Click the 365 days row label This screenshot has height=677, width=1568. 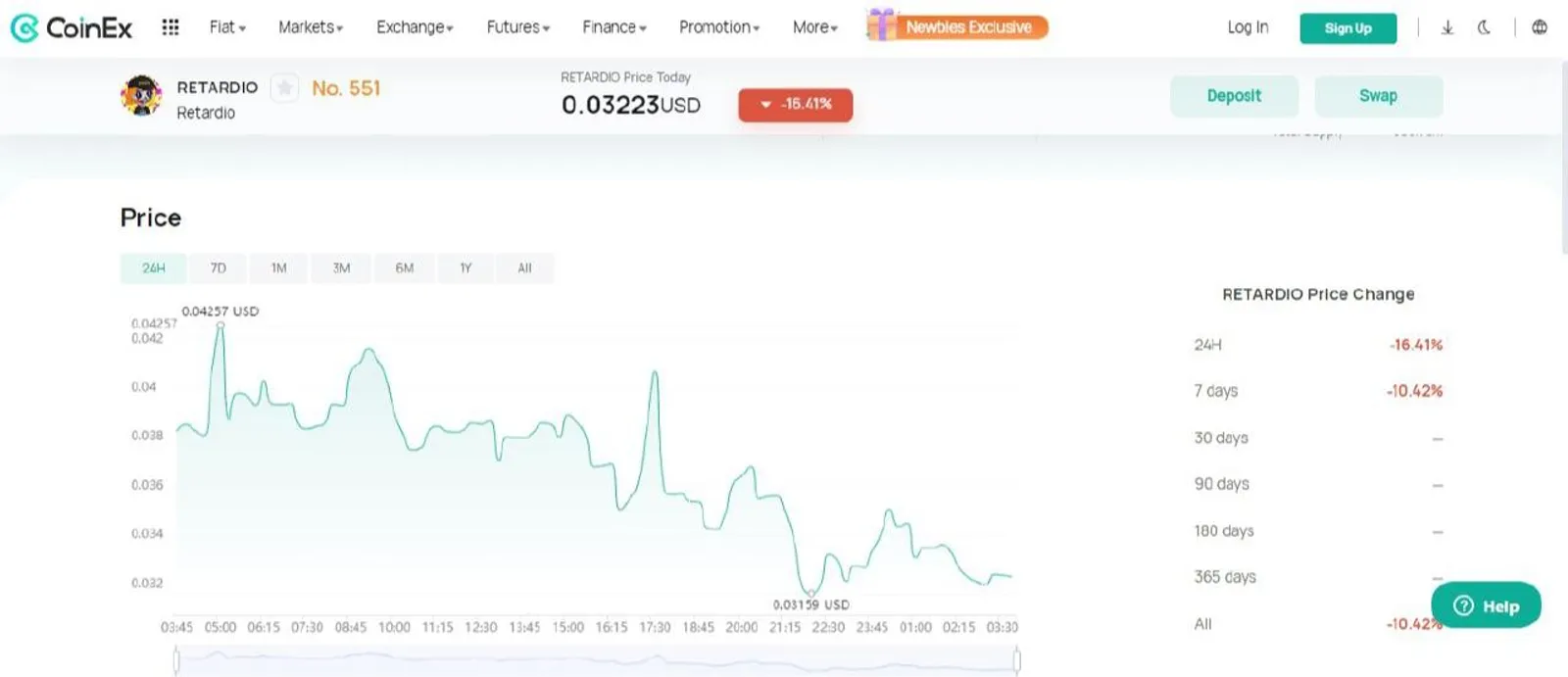coord(1225,577)
